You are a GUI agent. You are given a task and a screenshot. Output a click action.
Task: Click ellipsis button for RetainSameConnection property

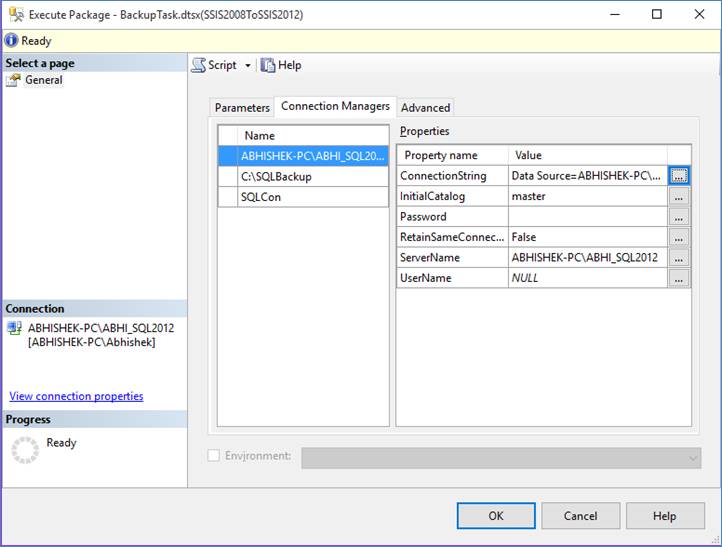679,238
